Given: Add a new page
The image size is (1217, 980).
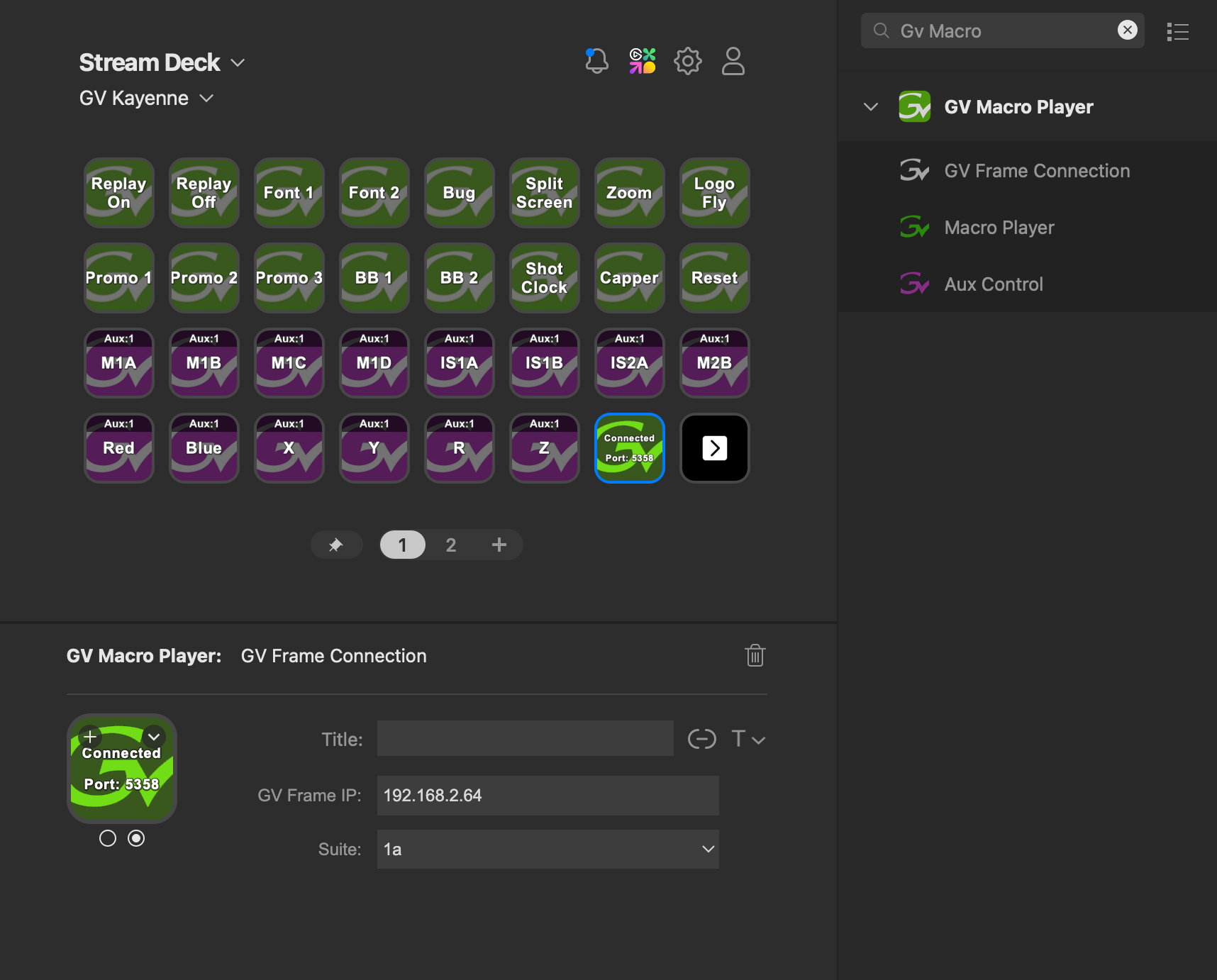Looking at the screenshot, I should point(499,545).
